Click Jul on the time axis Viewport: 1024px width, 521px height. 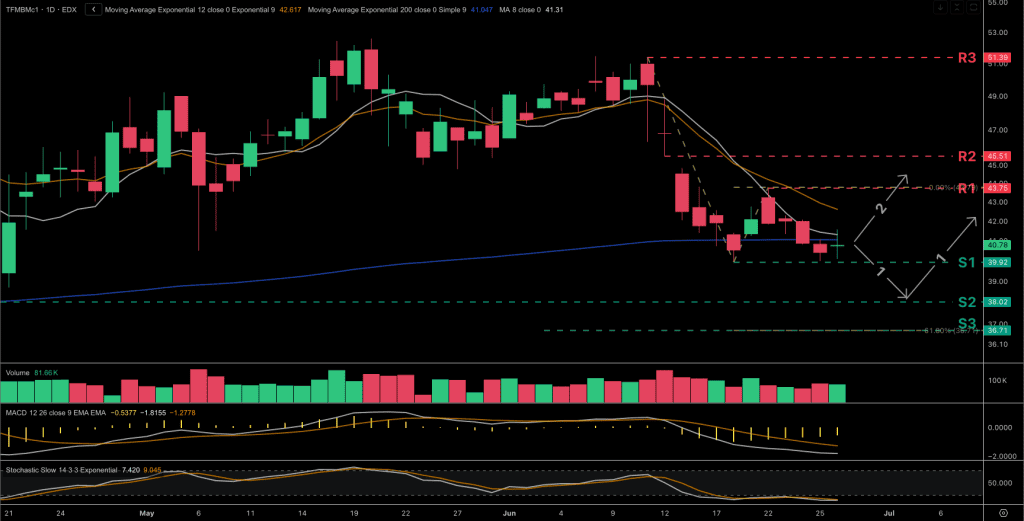889,513
